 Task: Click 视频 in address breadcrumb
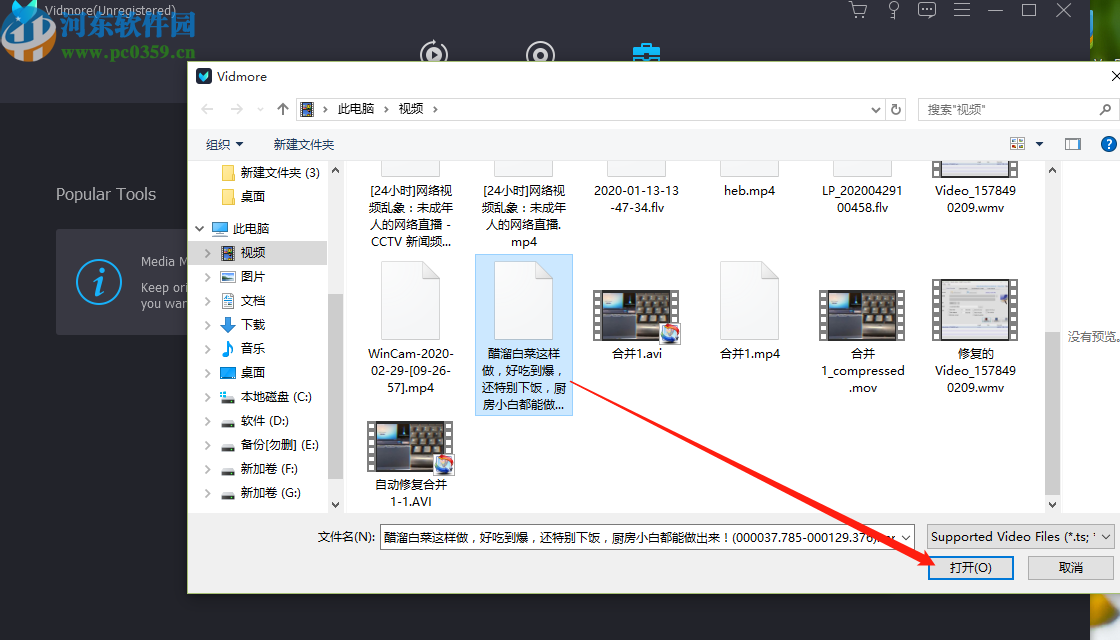[411, 109]
